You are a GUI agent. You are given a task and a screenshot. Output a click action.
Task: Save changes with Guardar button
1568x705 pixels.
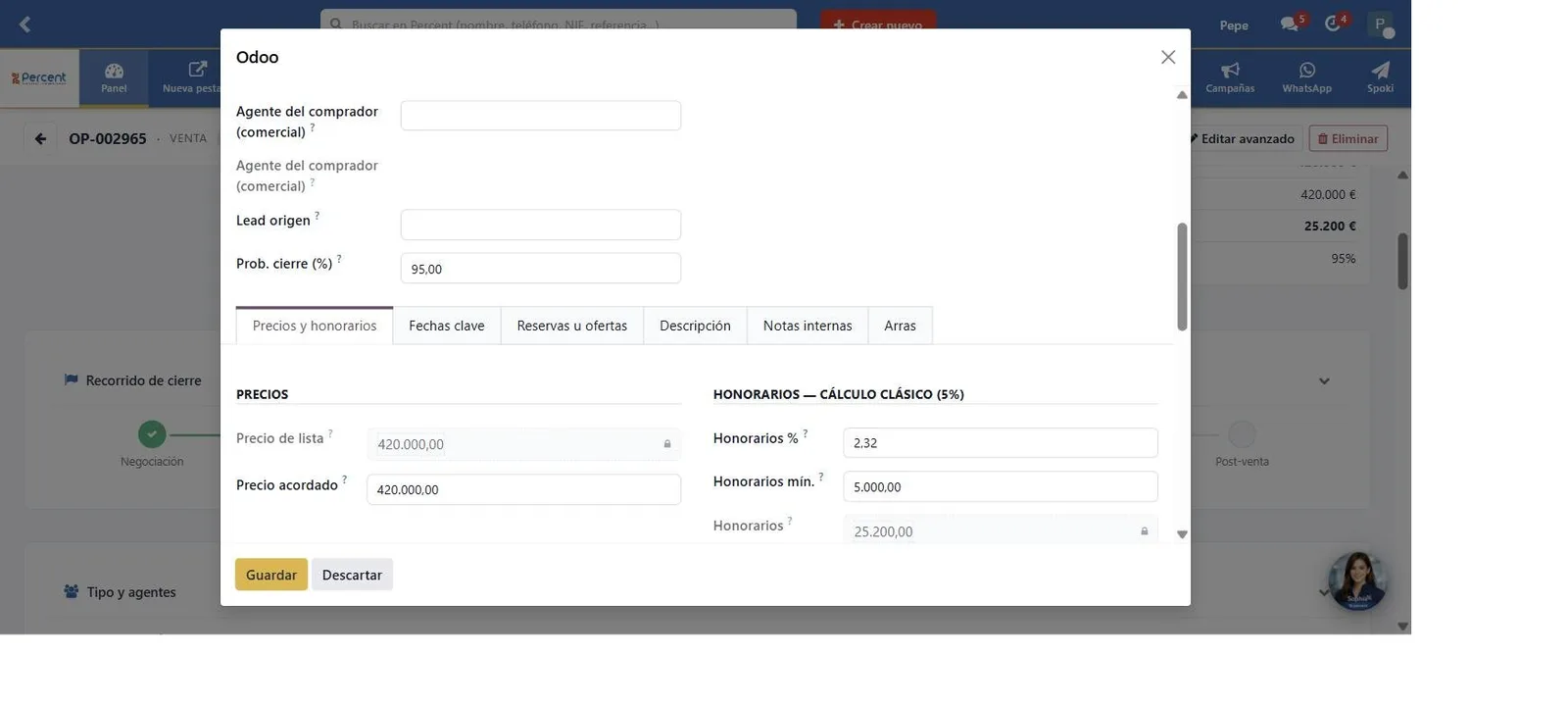[271, 575]
